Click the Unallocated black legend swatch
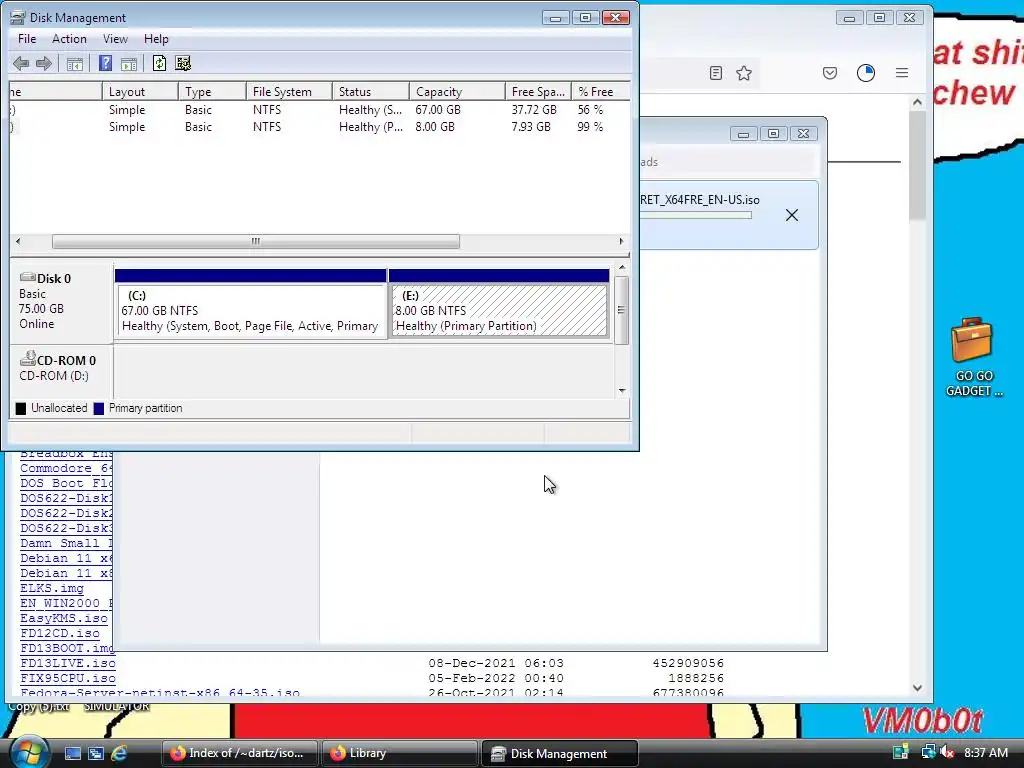This screenshot has width=1024, height=768. pyautogui.click(x=21, y=408)
